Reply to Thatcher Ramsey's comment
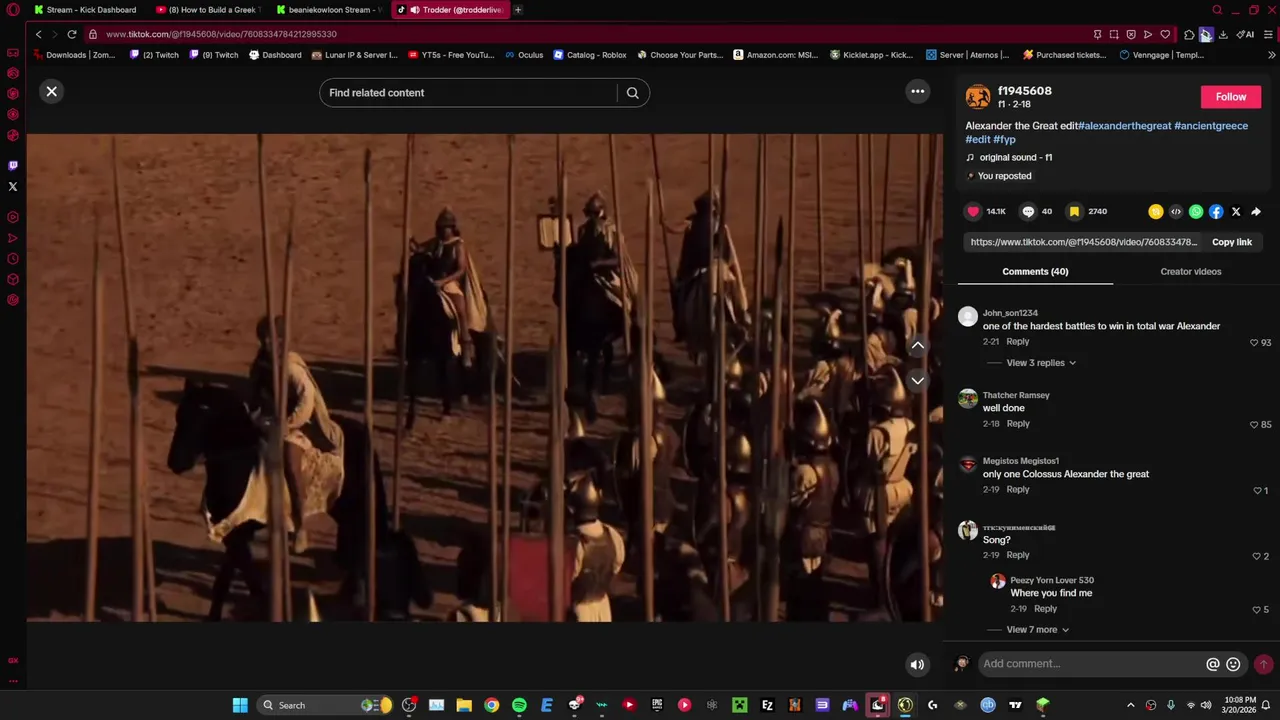This screenshot has width=1280, height=720. click(x=1018, y=424)
